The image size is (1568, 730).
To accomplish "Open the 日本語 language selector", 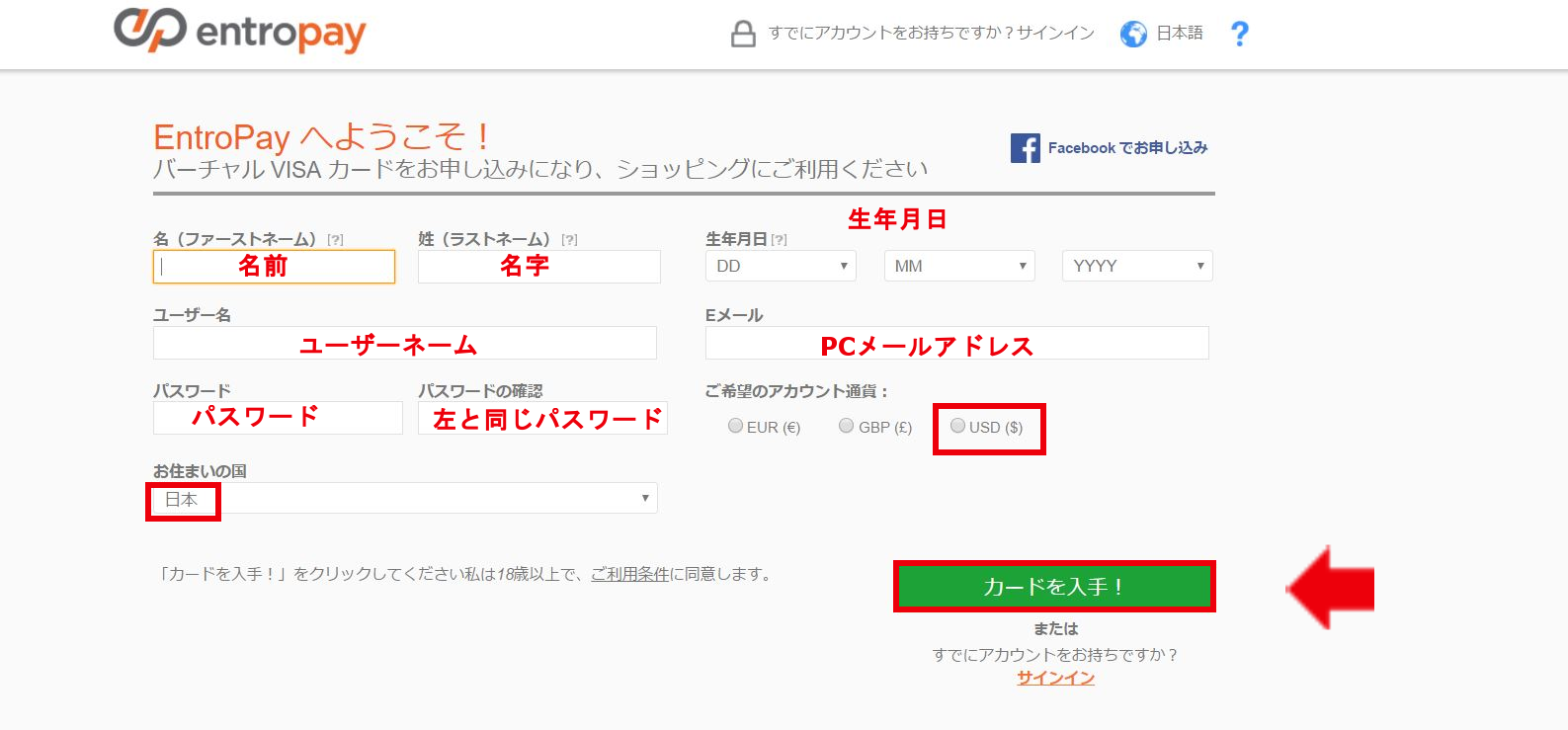I will [x=1180, y=34].
